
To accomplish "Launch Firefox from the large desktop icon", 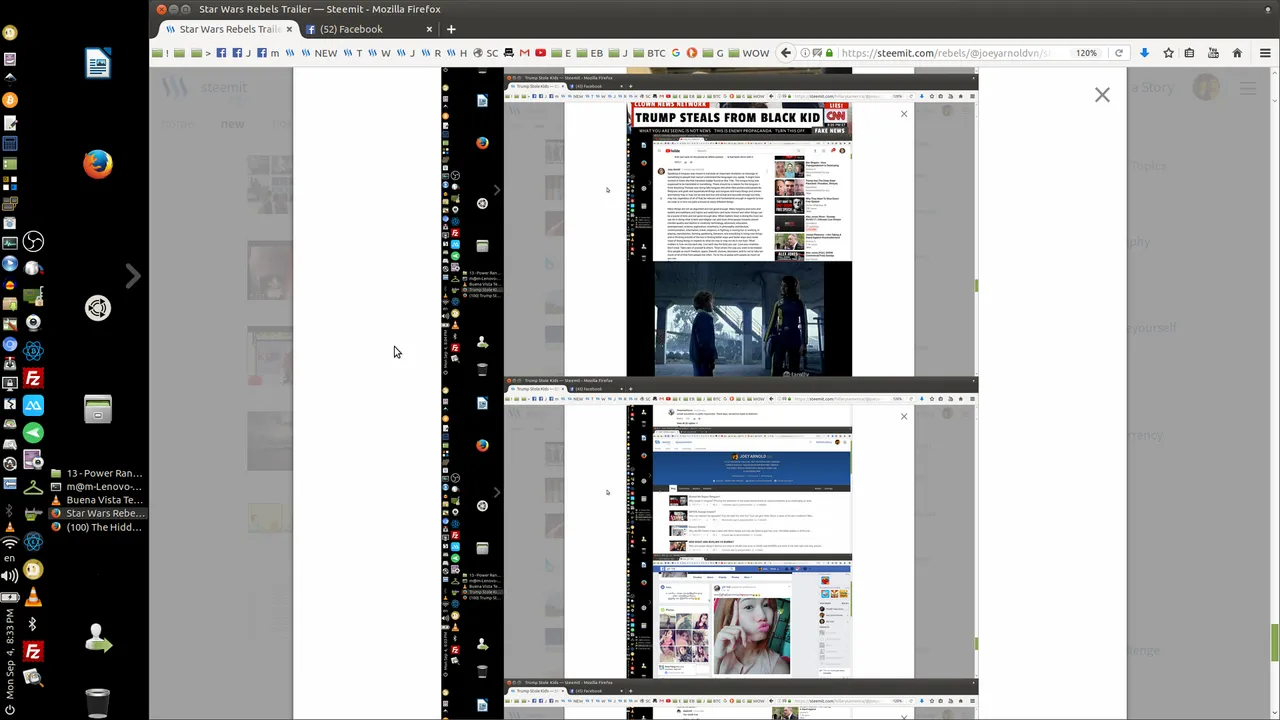I will pyautogui.click(x=98, y=164).
